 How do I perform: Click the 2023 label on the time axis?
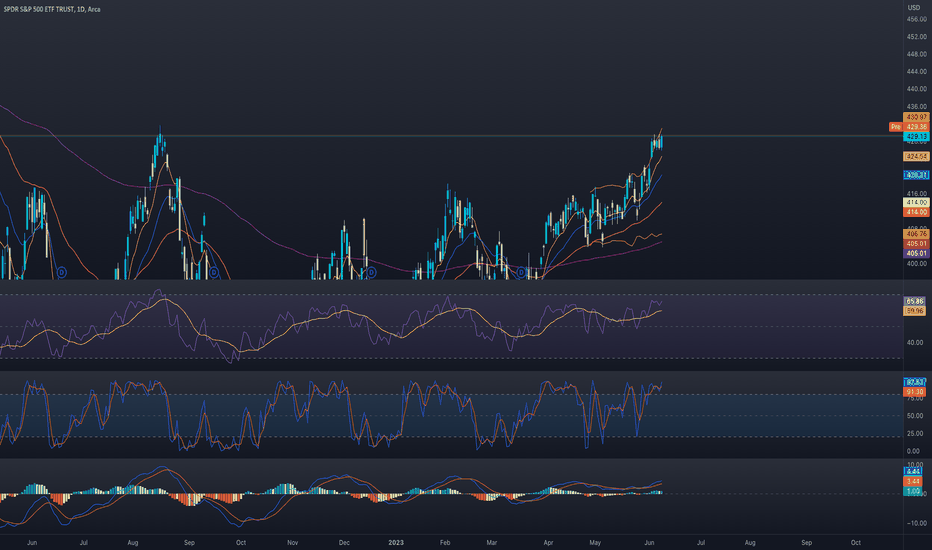click(396, 542)
